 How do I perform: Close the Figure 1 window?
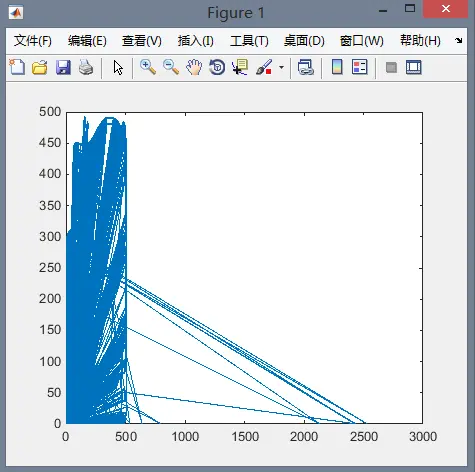point(446,9)
